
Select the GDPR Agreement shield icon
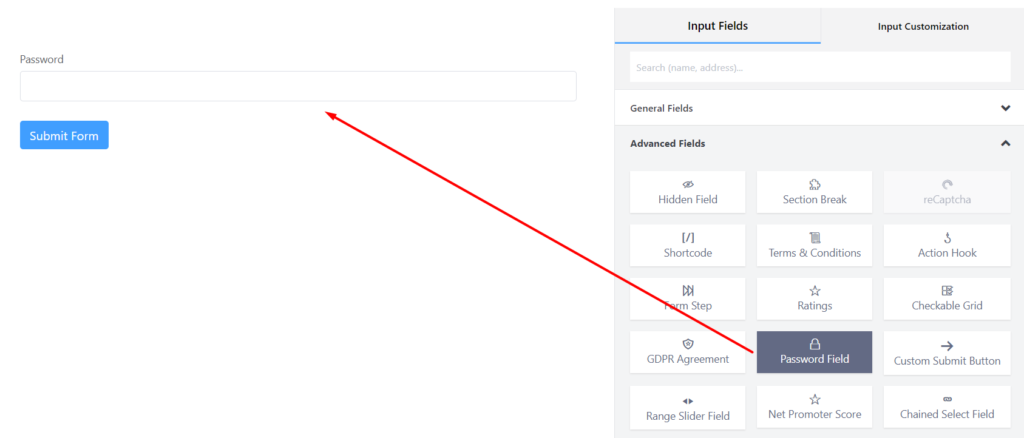tap(688, 344)
